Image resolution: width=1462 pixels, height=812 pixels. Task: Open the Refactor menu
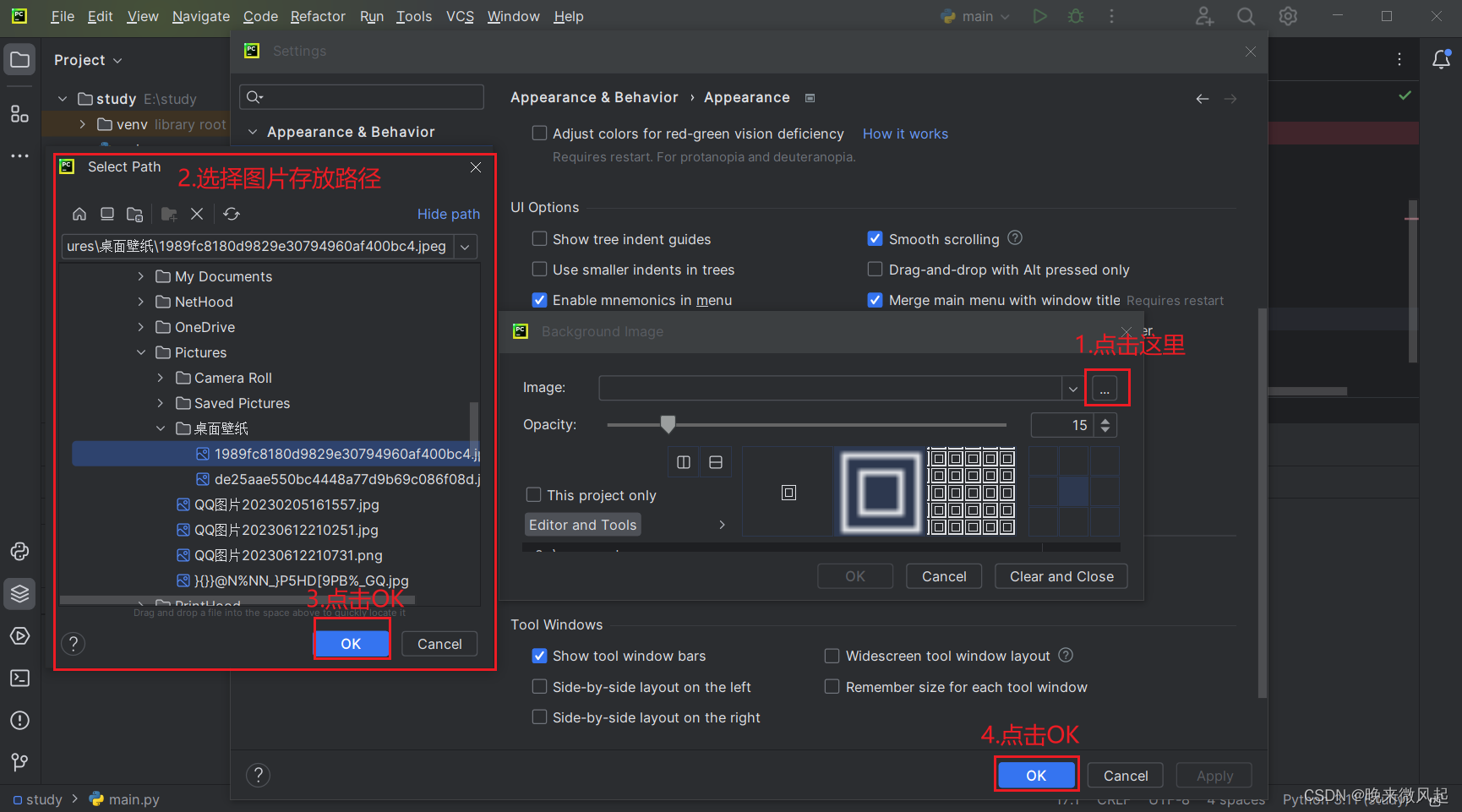click(318, 16)
